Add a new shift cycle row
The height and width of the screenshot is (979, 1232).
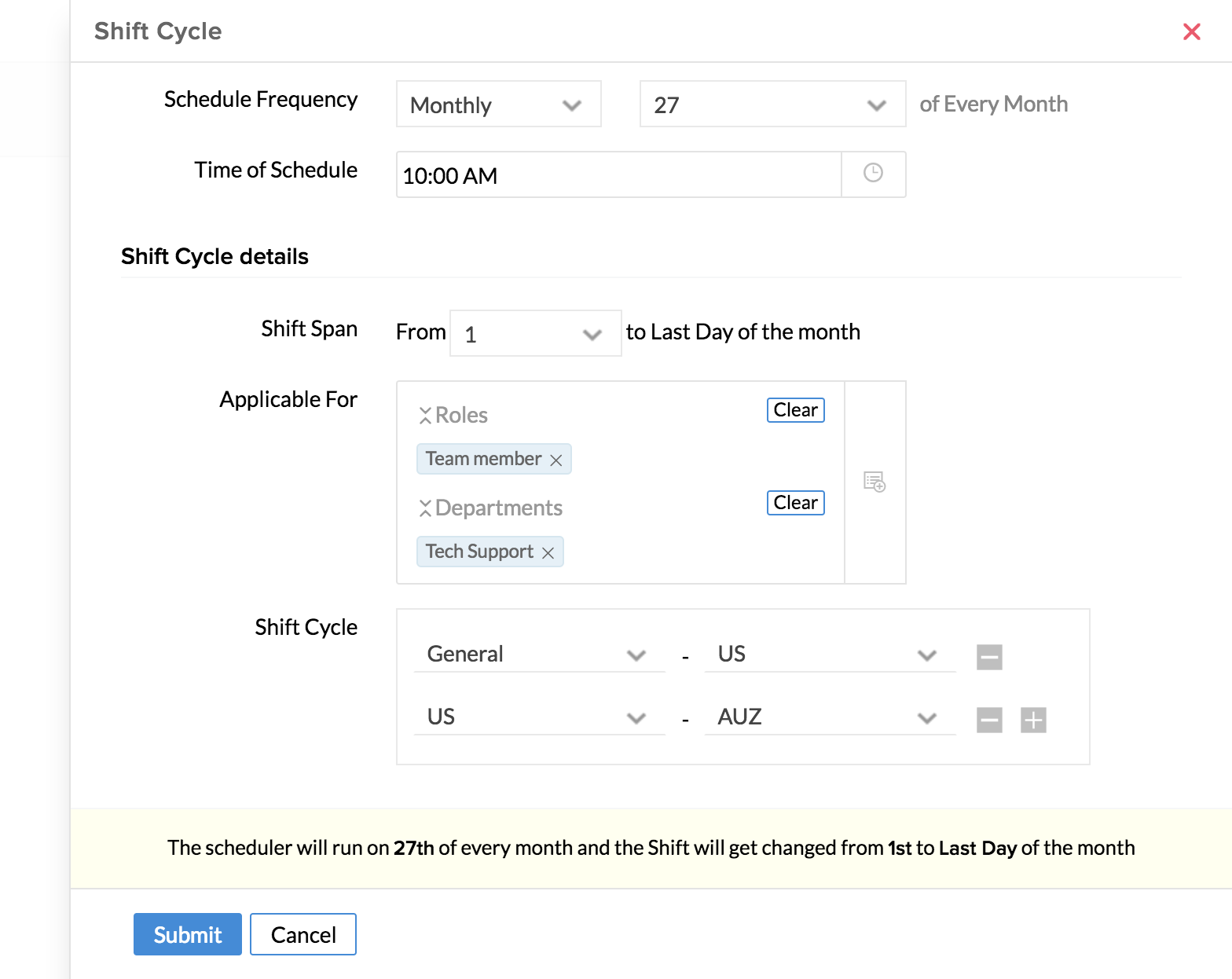(1033, 720)
